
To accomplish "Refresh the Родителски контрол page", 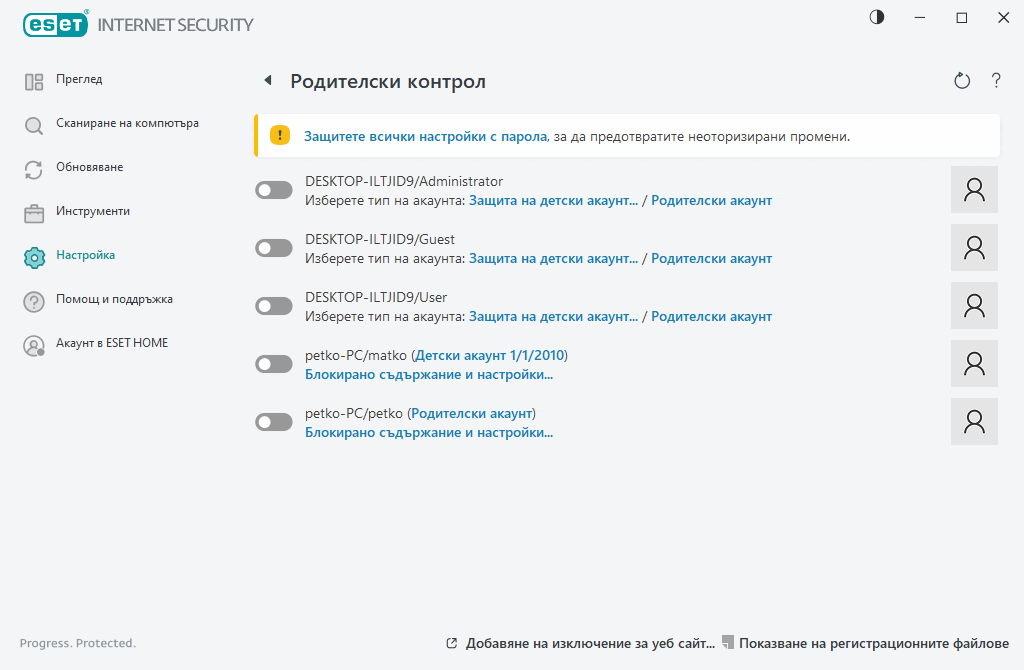I will (x=961, y=80).
